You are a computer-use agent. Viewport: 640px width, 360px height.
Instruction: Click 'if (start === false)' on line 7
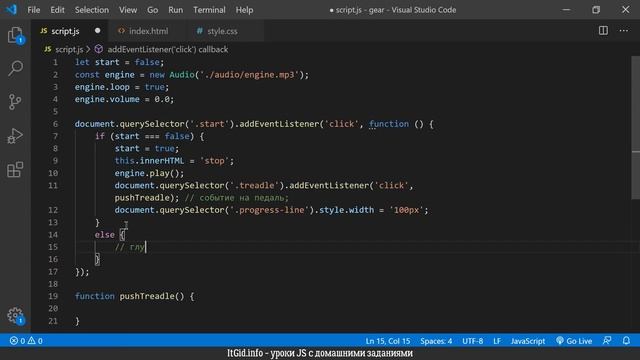pos(144,136)
